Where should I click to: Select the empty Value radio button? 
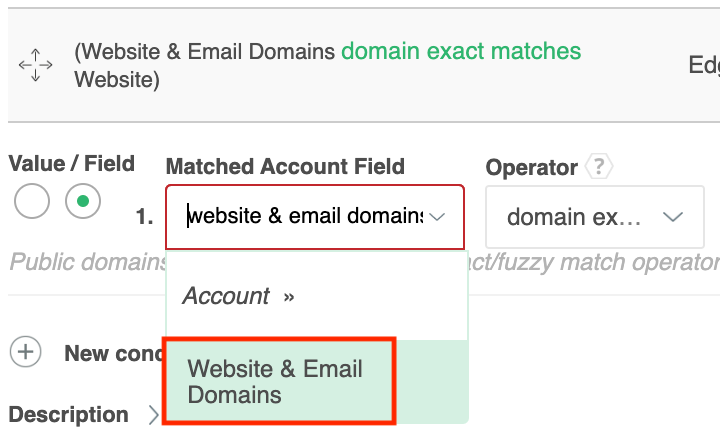point(32,202)
